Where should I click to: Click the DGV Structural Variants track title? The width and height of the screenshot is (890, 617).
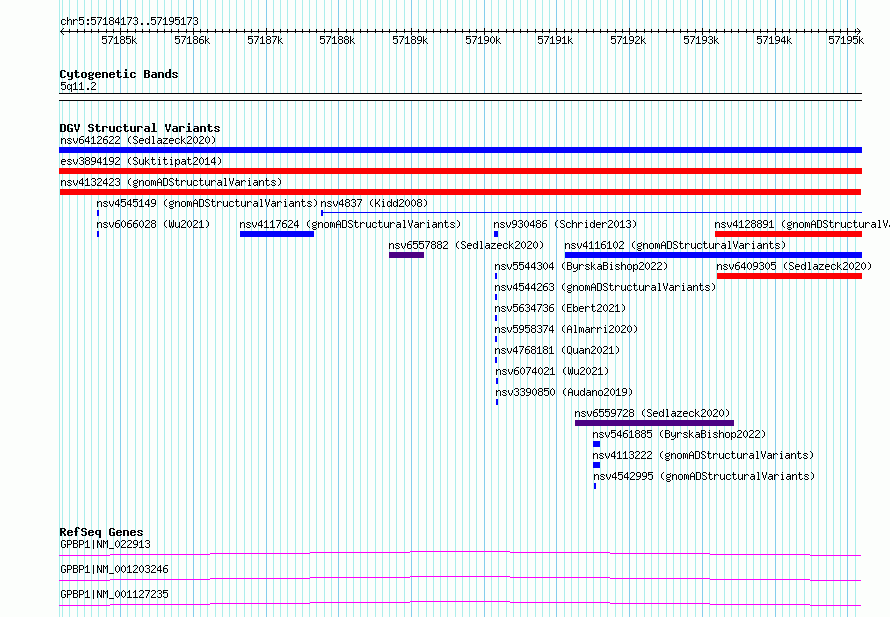coord(140,128)
